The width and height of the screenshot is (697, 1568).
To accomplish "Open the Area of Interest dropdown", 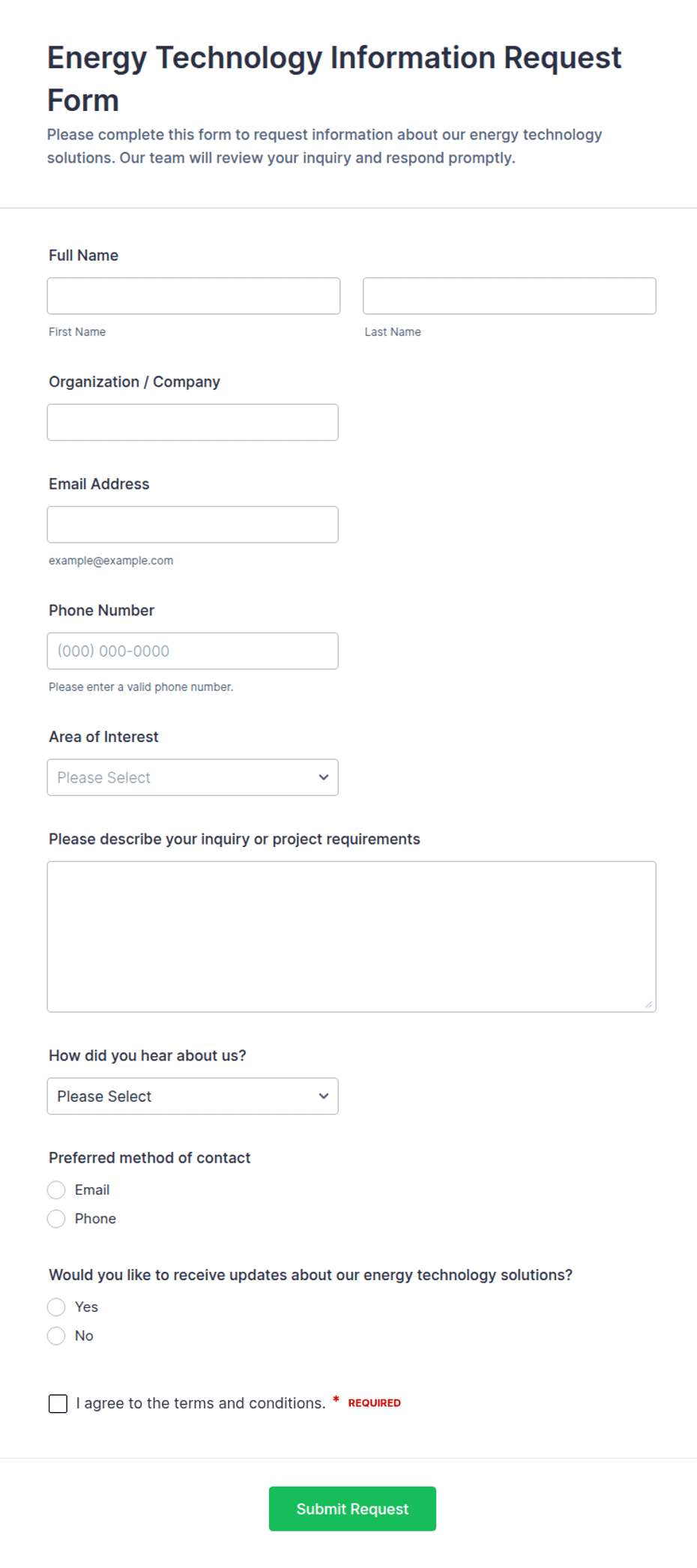I will pyautogui.click(x=193, y=777).
